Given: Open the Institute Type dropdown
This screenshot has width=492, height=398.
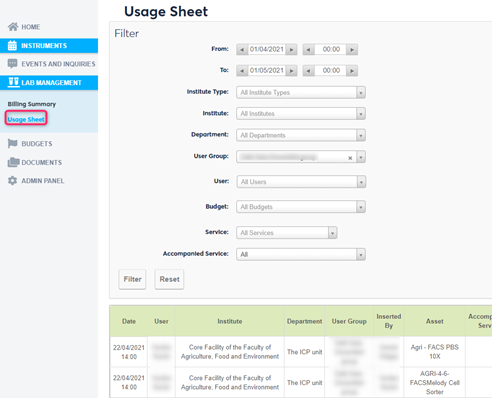Looking at the screenshot, I should [x=361, y=93].
